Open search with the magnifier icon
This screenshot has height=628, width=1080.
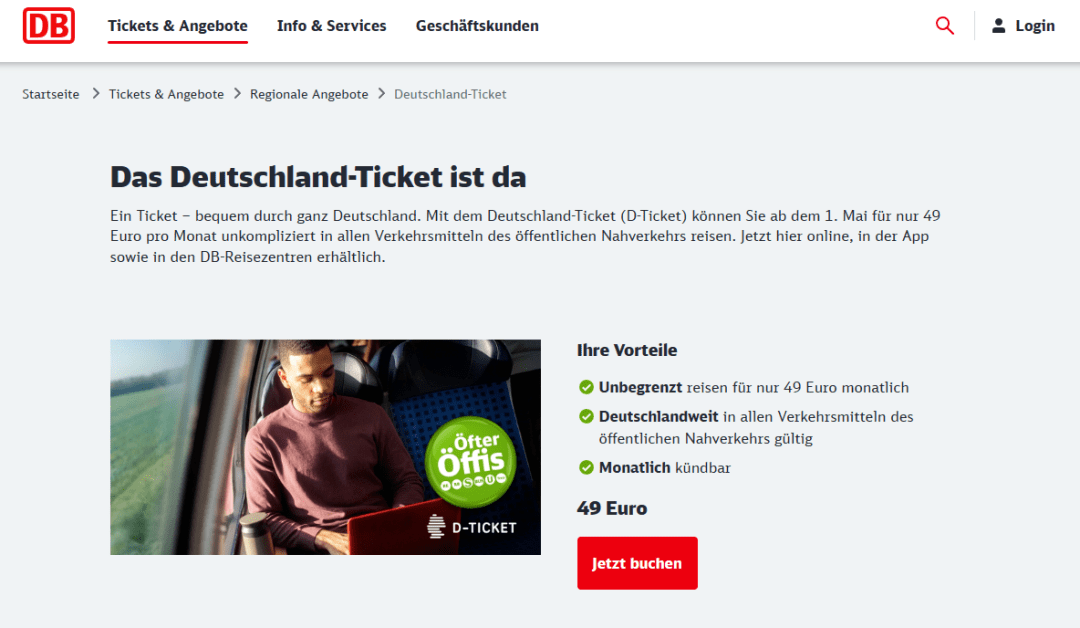point(945,26)
